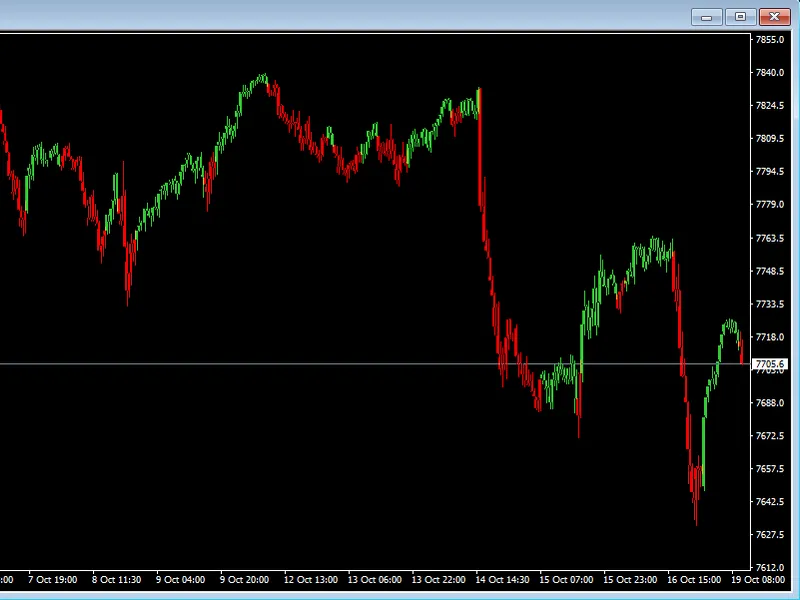The image size is (800, 600).
Task: Click the 7855.0 price scale label
Action: tap(769, 40)
